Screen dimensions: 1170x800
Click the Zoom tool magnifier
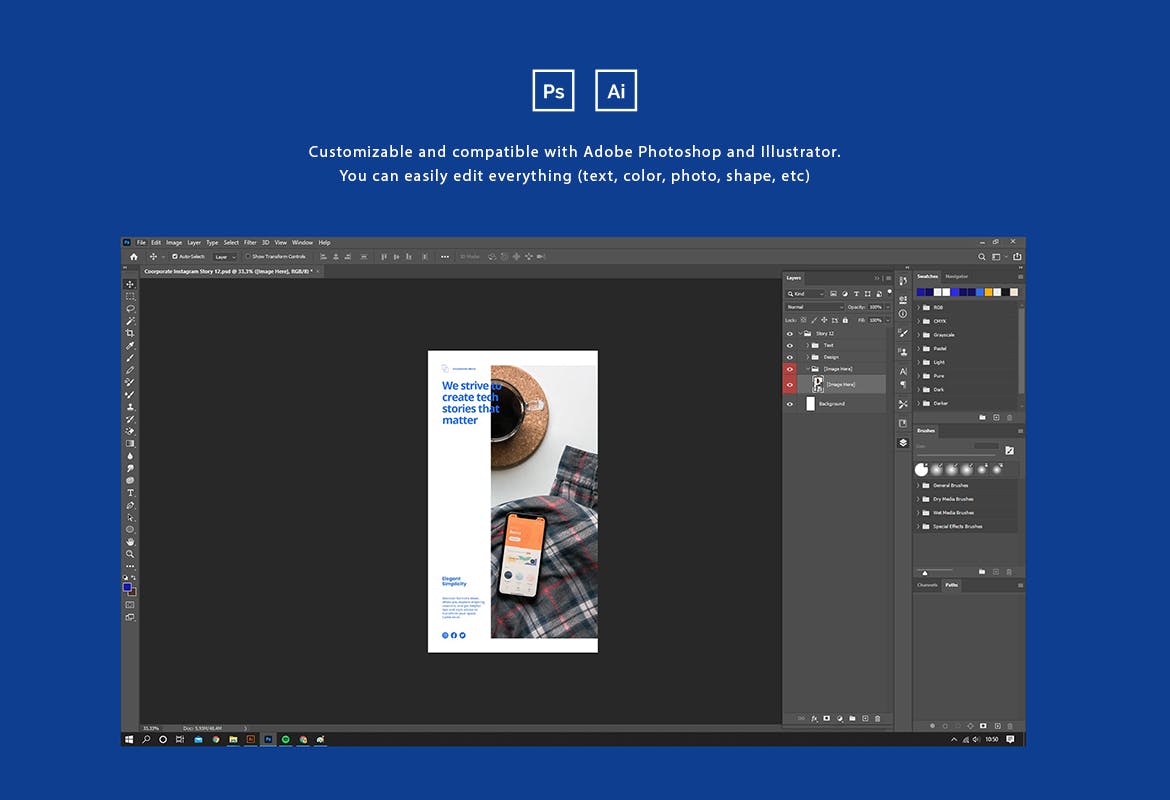click(x=130, y=554)
